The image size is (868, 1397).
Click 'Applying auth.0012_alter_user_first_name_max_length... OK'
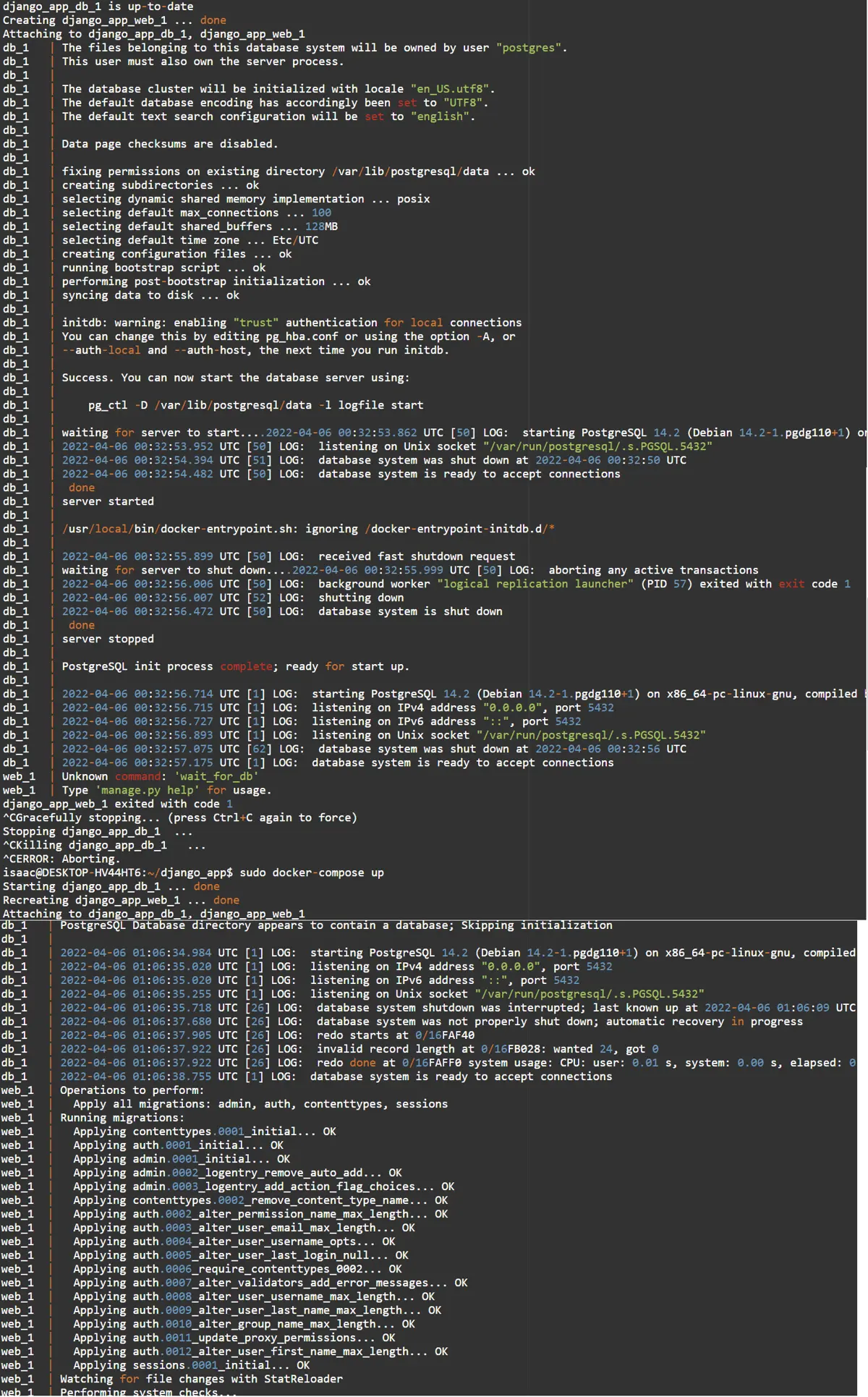pyautogui.click(x=260, y=1351)
